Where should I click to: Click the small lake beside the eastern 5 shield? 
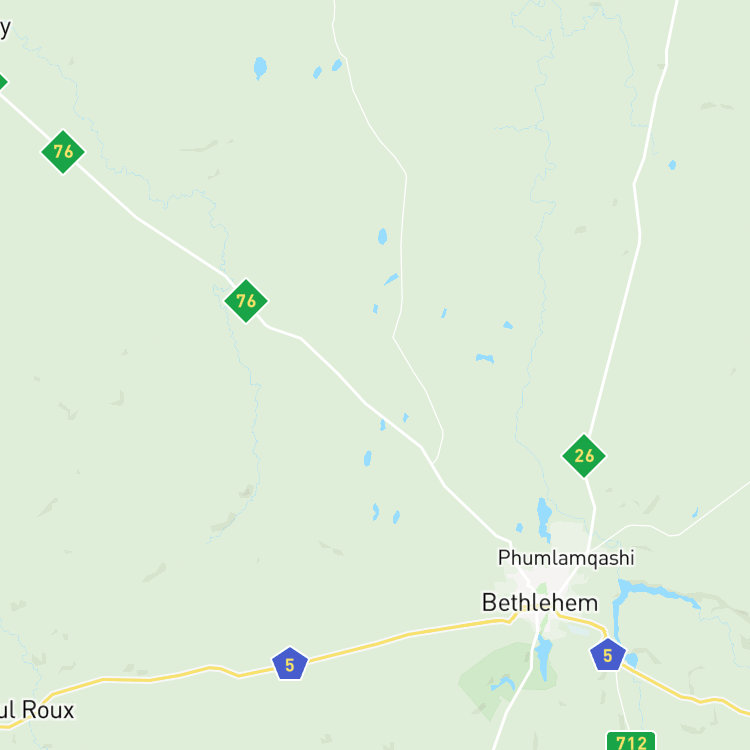pos(631,660)
